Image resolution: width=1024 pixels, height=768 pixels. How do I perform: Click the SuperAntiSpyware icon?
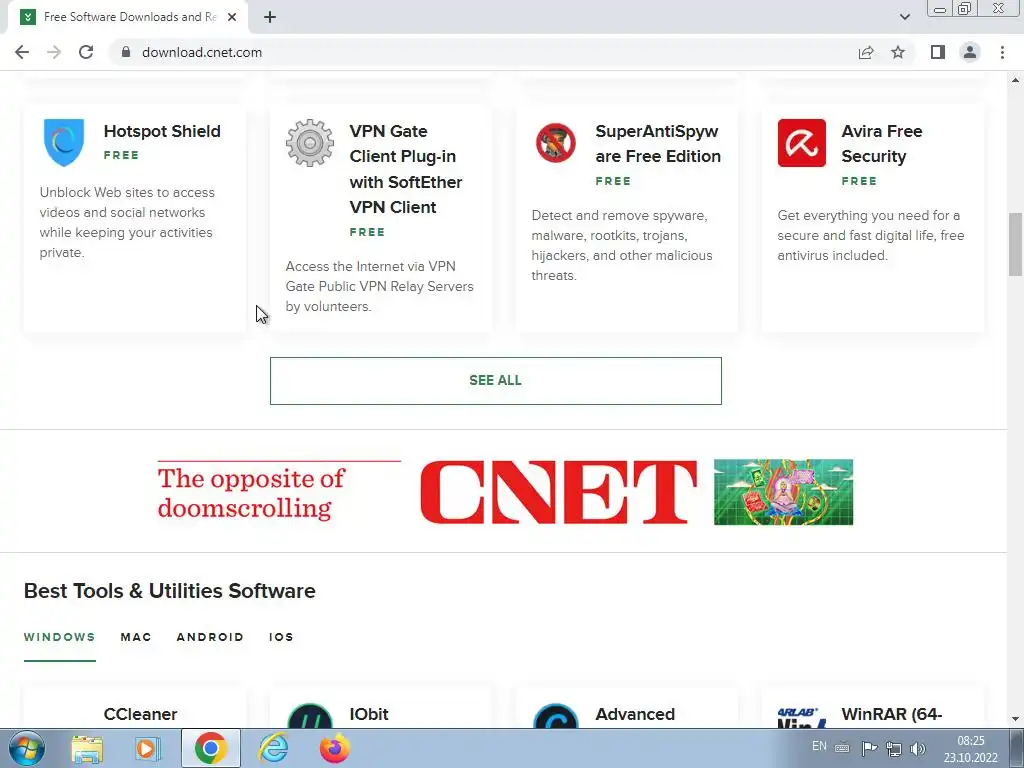click(x=556, y=142)
